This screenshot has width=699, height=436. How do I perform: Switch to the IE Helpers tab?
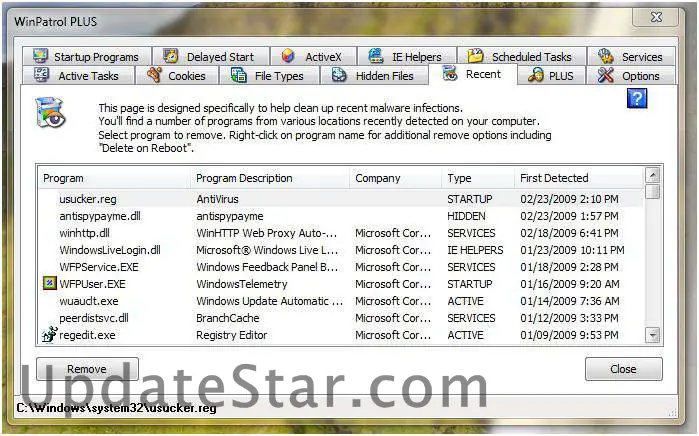click(407, 57)
